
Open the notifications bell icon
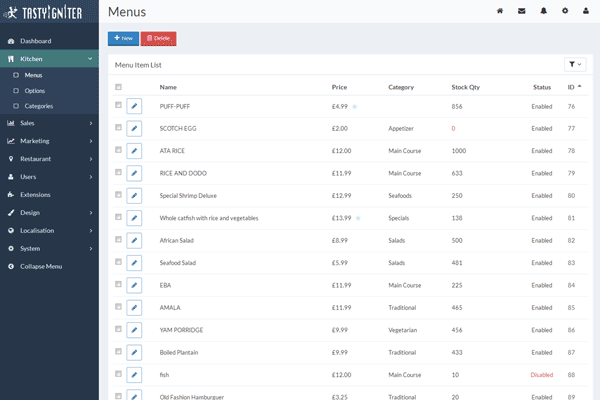point(543,12)
